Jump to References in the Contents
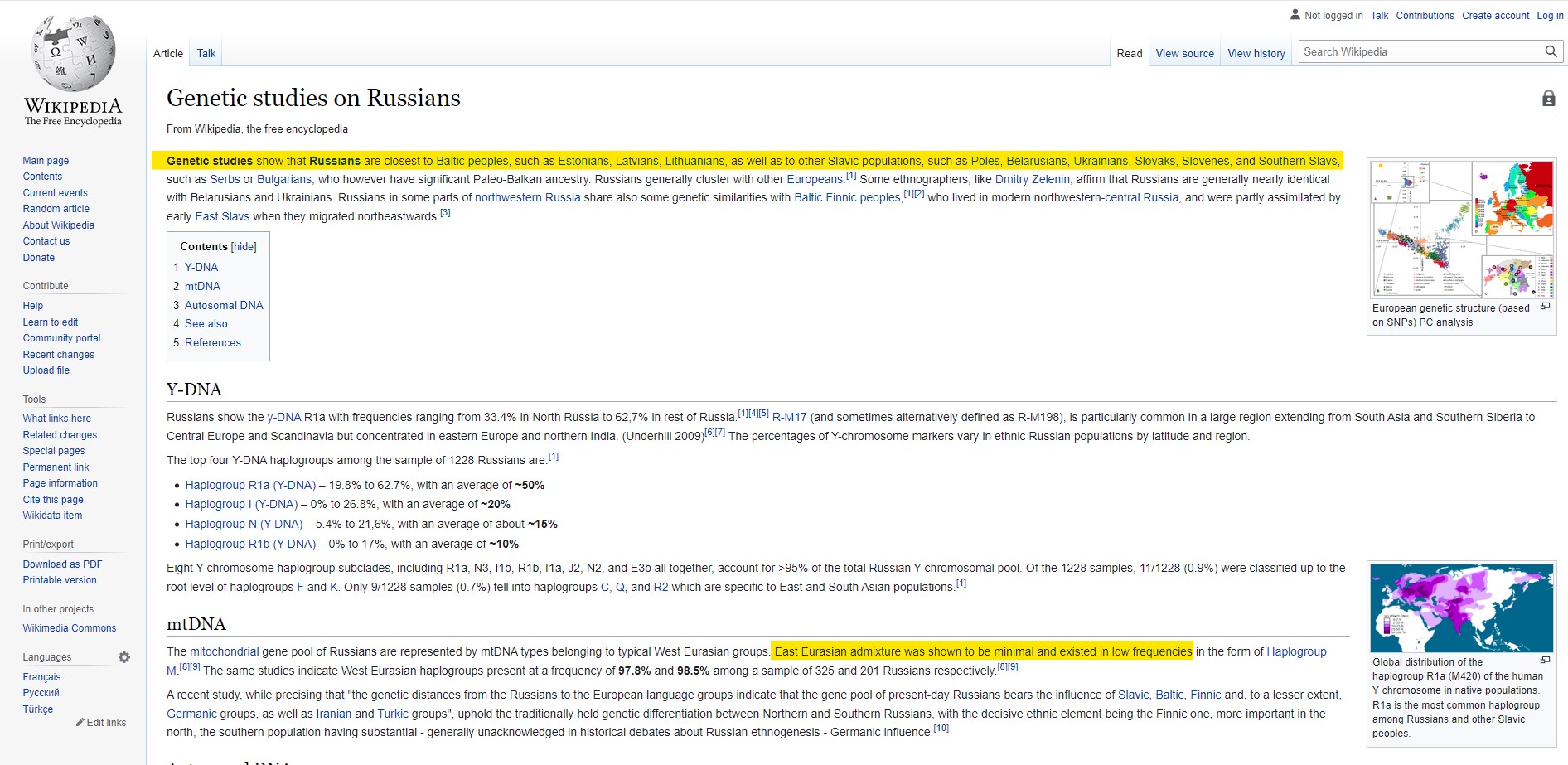The width and height of the screenshot is (1568, 765). tap(213, 343)
